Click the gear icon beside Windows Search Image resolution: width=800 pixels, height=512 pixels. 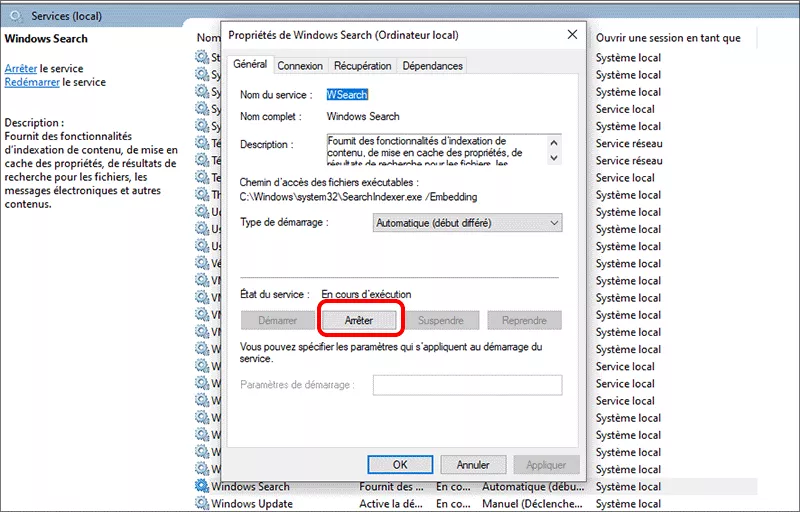pyautogui.click(x=203, y=487)
